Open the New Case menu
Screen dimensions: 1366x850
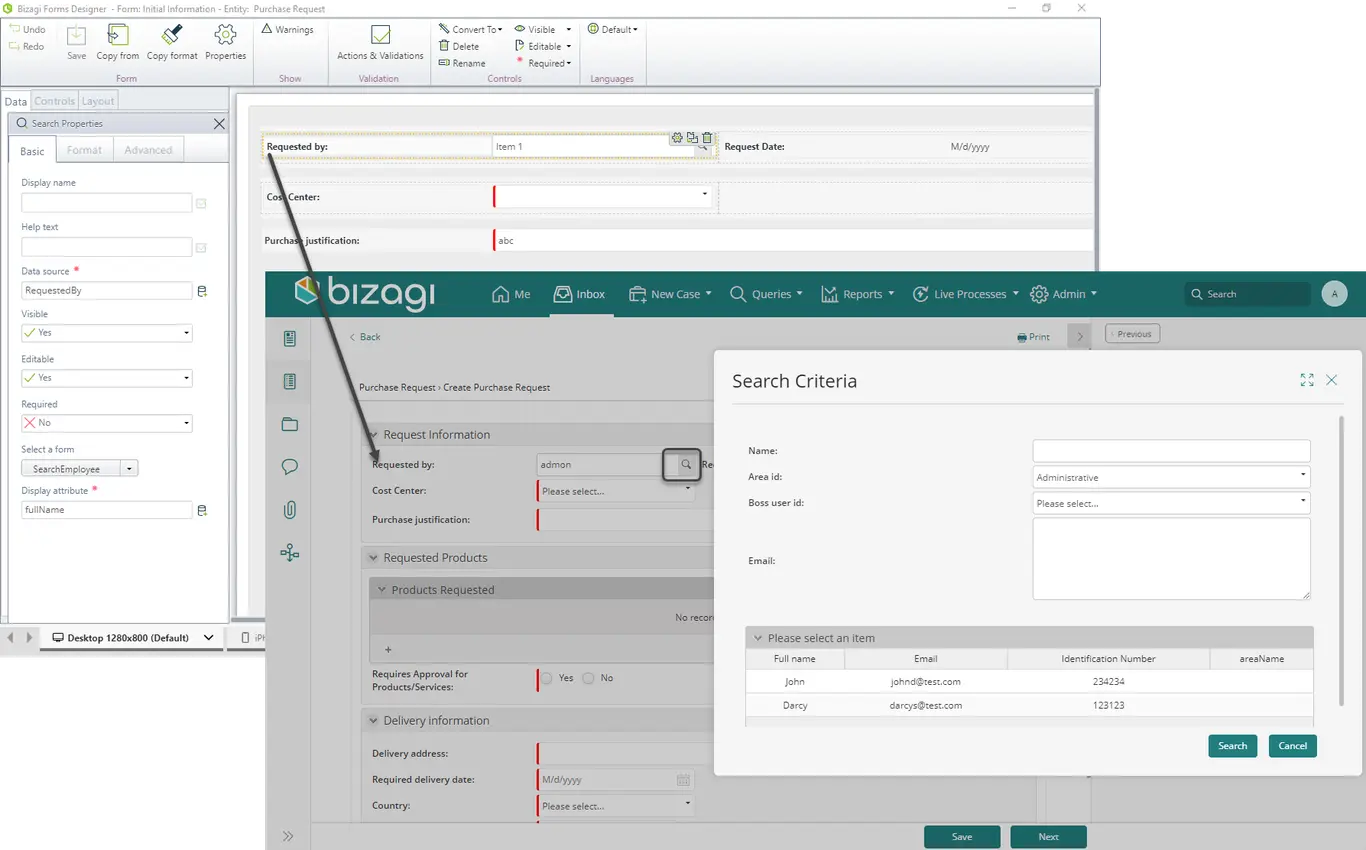[670, 294]
